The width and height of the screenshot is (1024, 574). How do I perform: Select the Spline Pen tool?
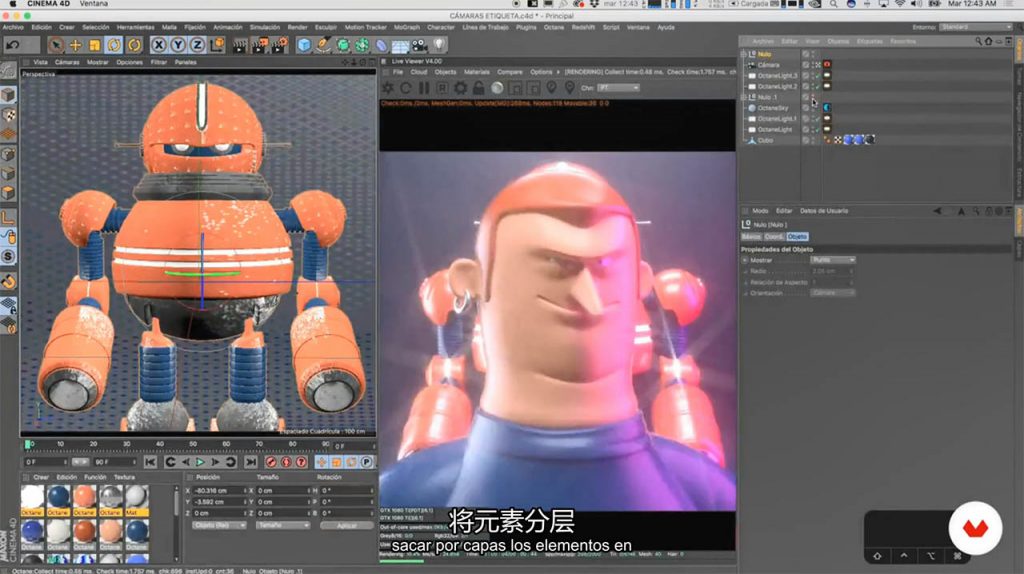323,45
